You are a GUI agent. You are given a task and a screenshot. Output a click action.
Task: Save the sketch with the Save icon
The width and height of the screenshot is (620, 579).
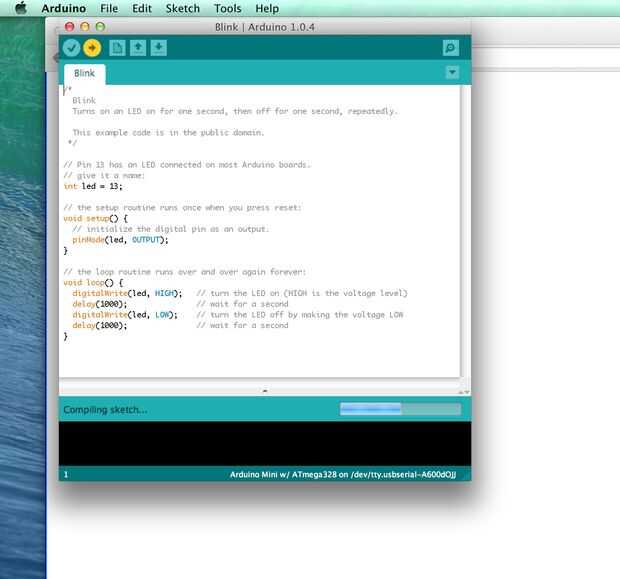pyautogui.click(x=159, y=48)
